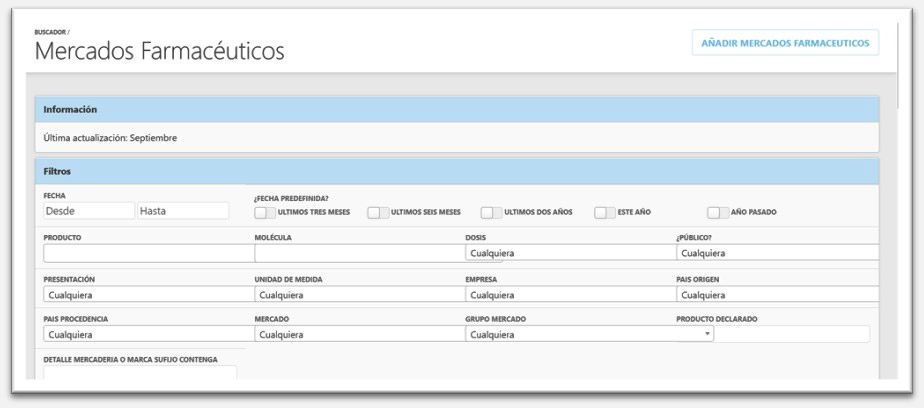
Task: Click the Añadir Mercados Farmaceuticos button
Action: 785,42
